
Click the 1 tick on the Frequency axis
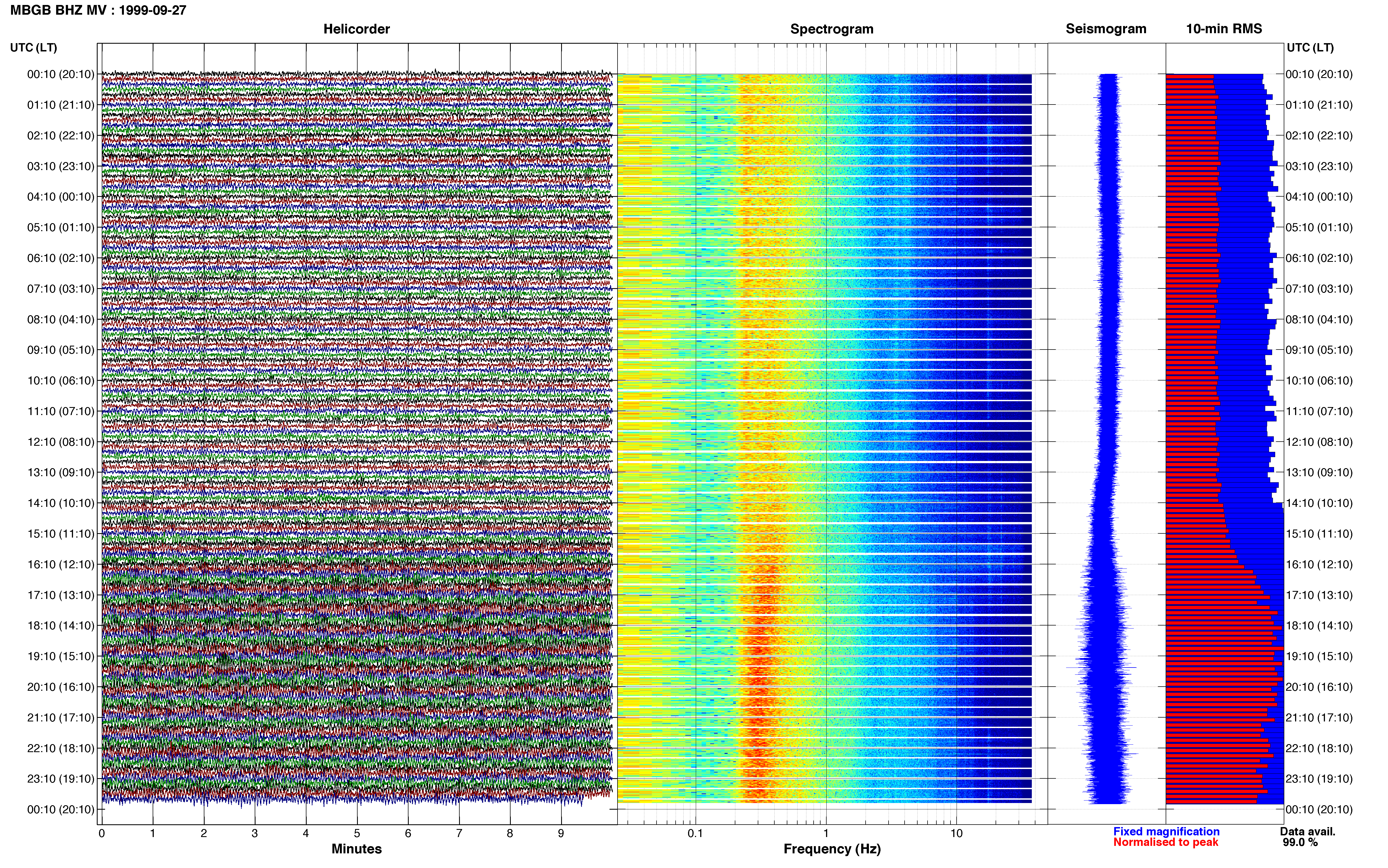pos(826,833)
